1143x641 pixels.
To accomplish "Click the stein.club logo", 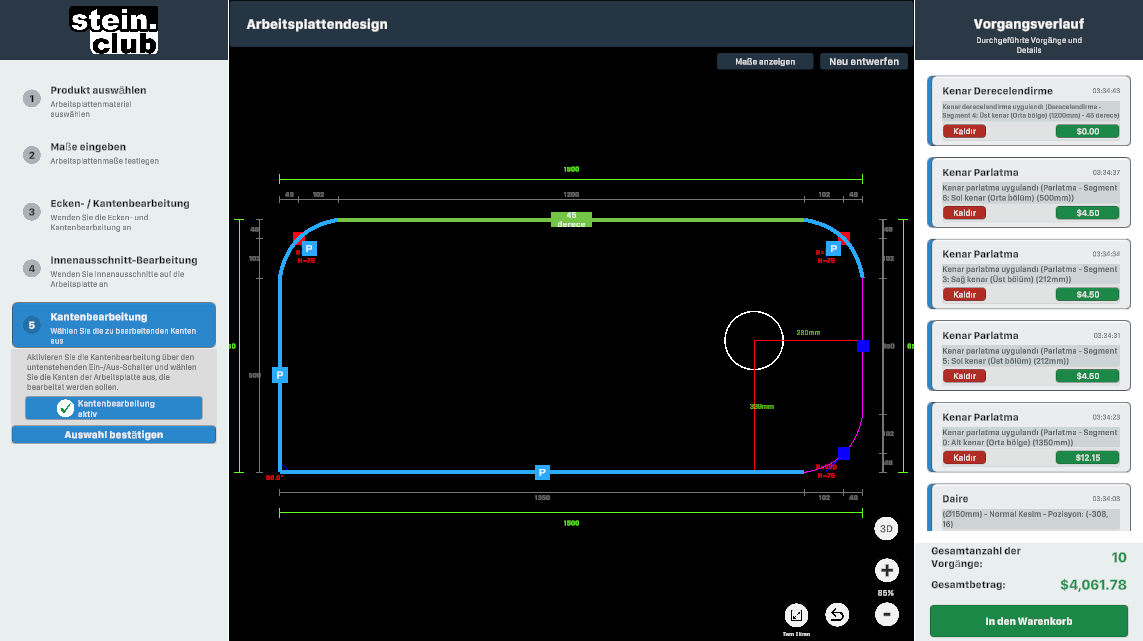I will 114,30.
